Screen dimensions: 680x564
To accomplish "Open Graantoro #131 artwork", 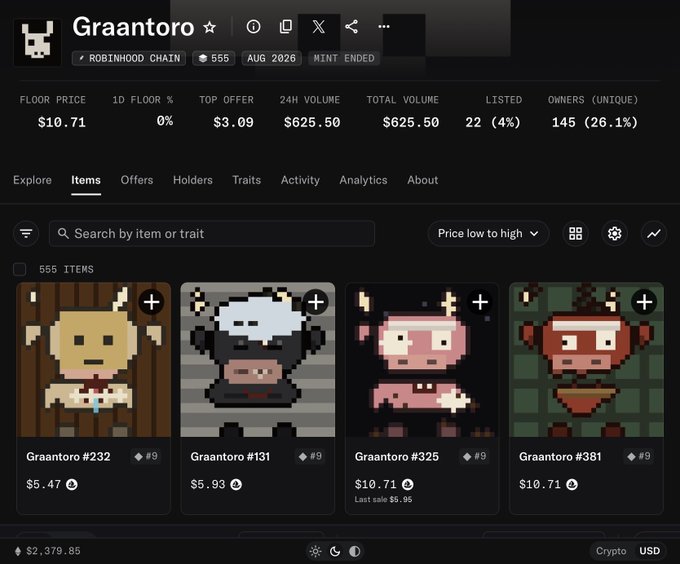I will tap(258, 360).
